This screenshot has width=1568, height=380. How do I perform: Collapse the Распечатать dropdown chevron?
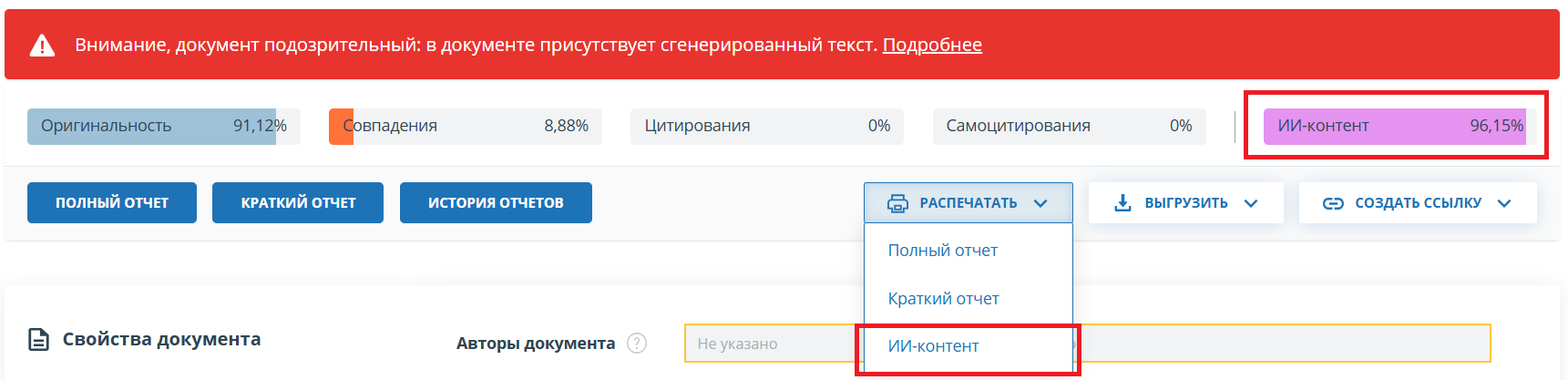point(1040,203)
